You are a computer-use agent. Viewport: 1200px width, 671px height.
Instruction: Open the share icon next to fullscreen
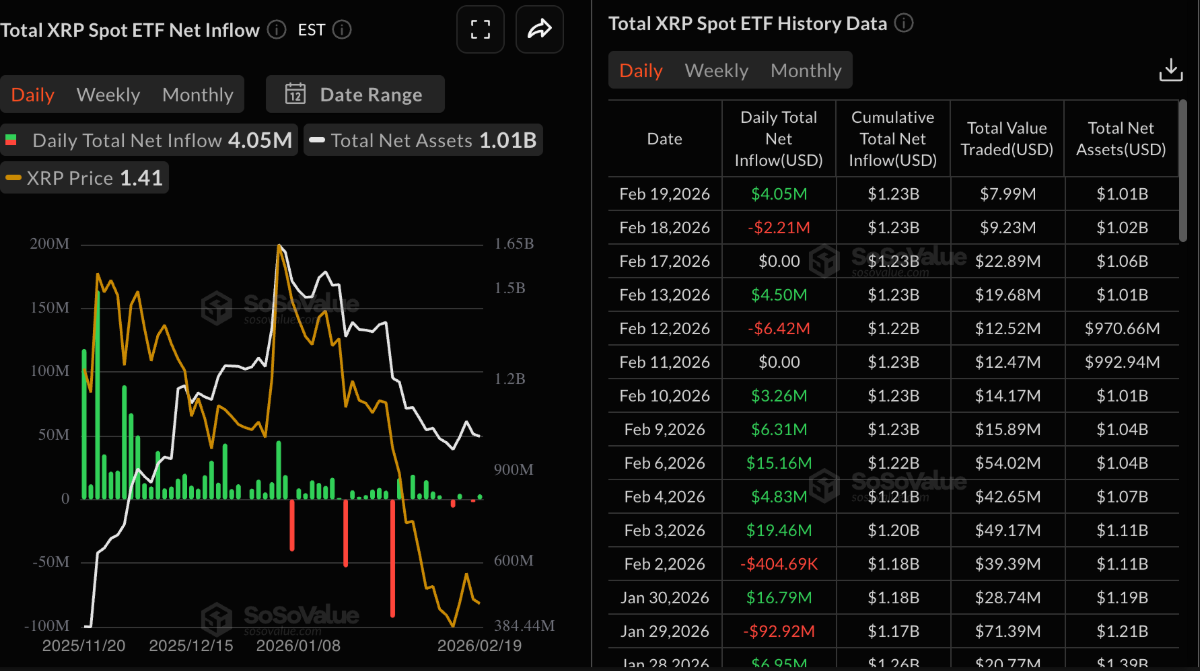coord(539,29)
